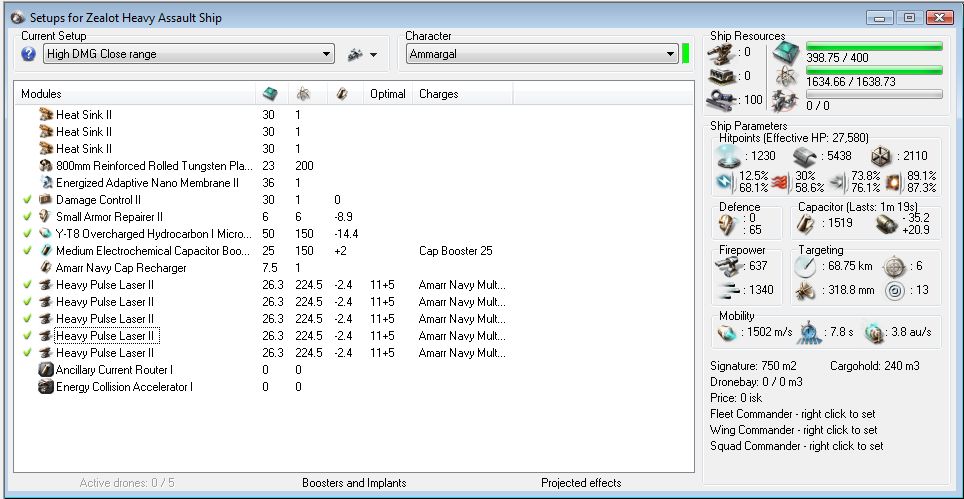
Task: Click the volley damage icon showing 1340
Action: (729, 290)
